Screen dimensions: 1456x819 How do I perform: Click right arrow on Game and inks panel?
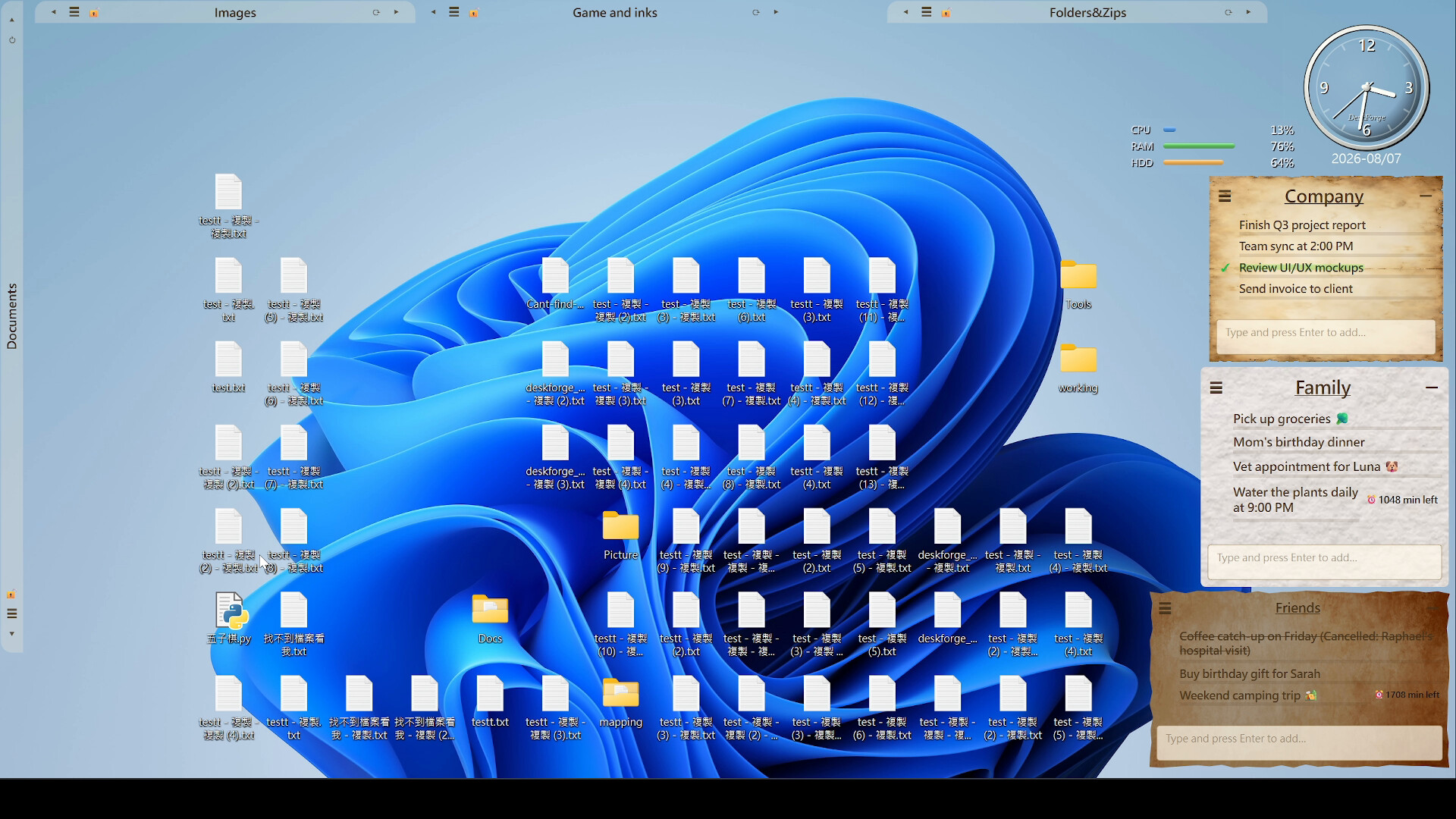click(776, 12)
